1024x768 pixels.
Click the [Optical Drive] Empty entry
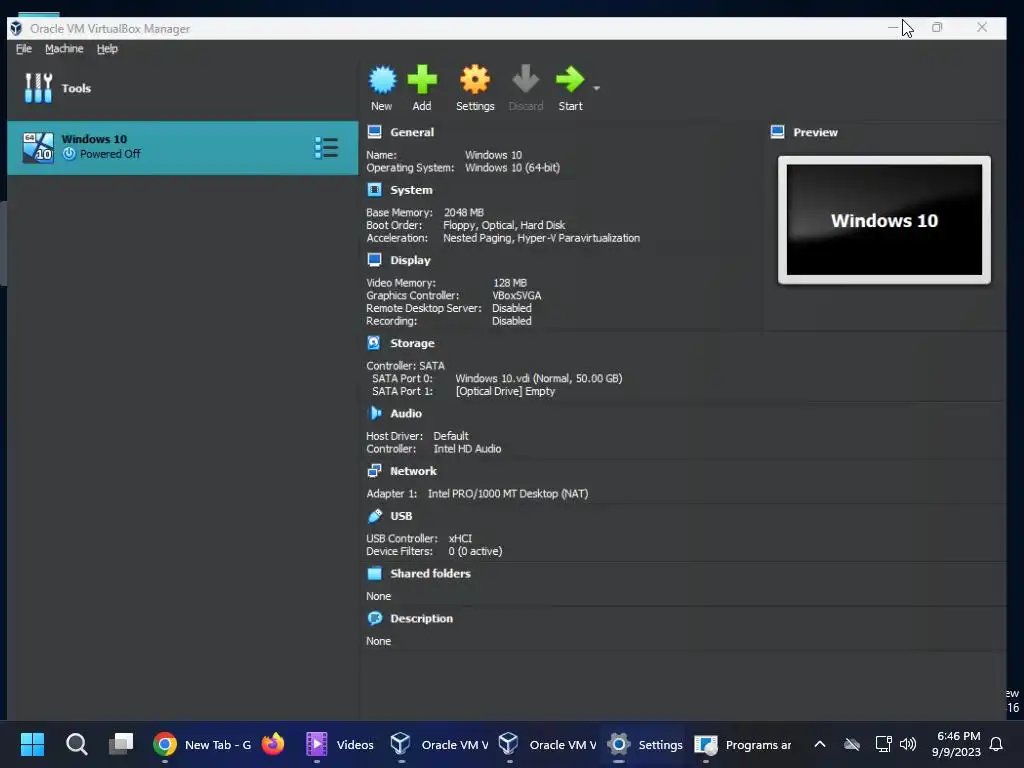505,392
